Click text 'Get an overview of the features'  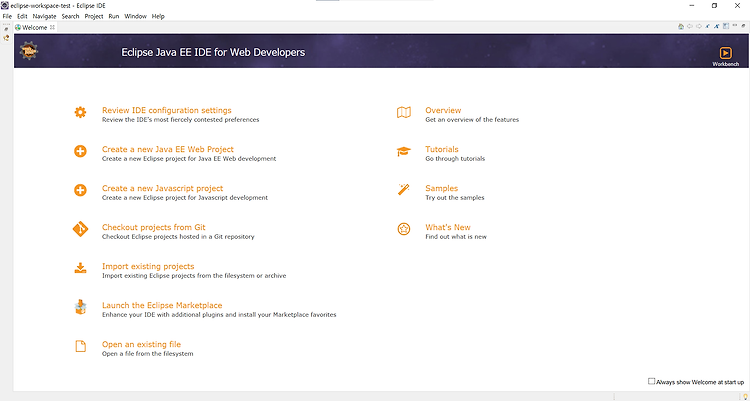(472, 120)
